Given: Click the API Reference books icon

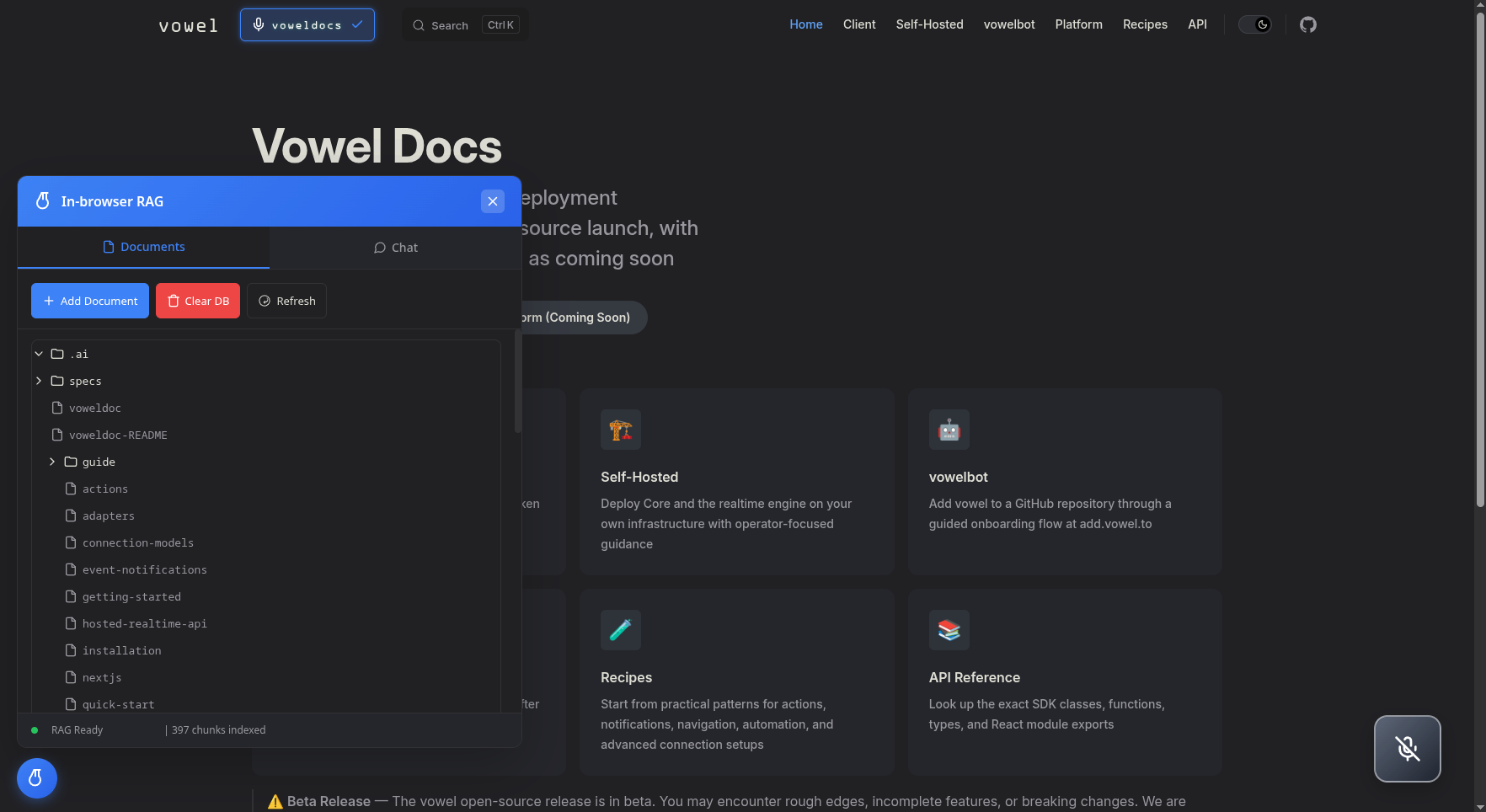Looking at the screenshot, I should coord(949,630).
